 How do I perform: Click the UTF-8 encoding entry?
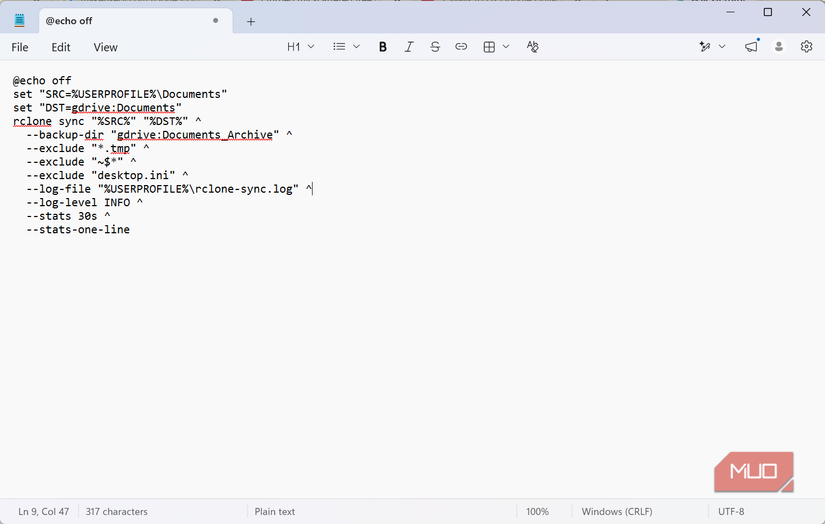(x=731, y=511)
